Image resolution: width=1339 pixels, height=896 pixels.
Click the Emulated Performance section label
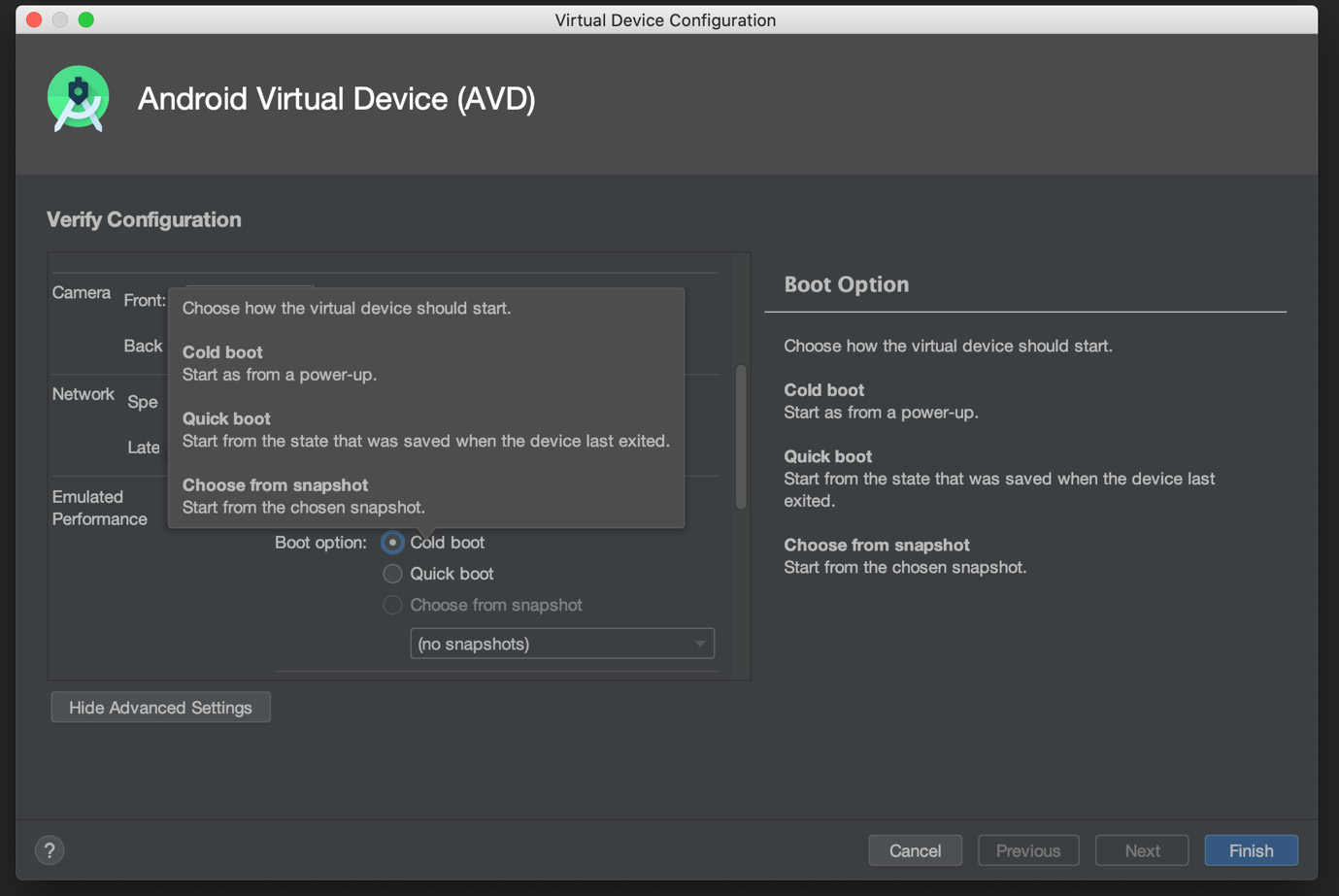100,508
